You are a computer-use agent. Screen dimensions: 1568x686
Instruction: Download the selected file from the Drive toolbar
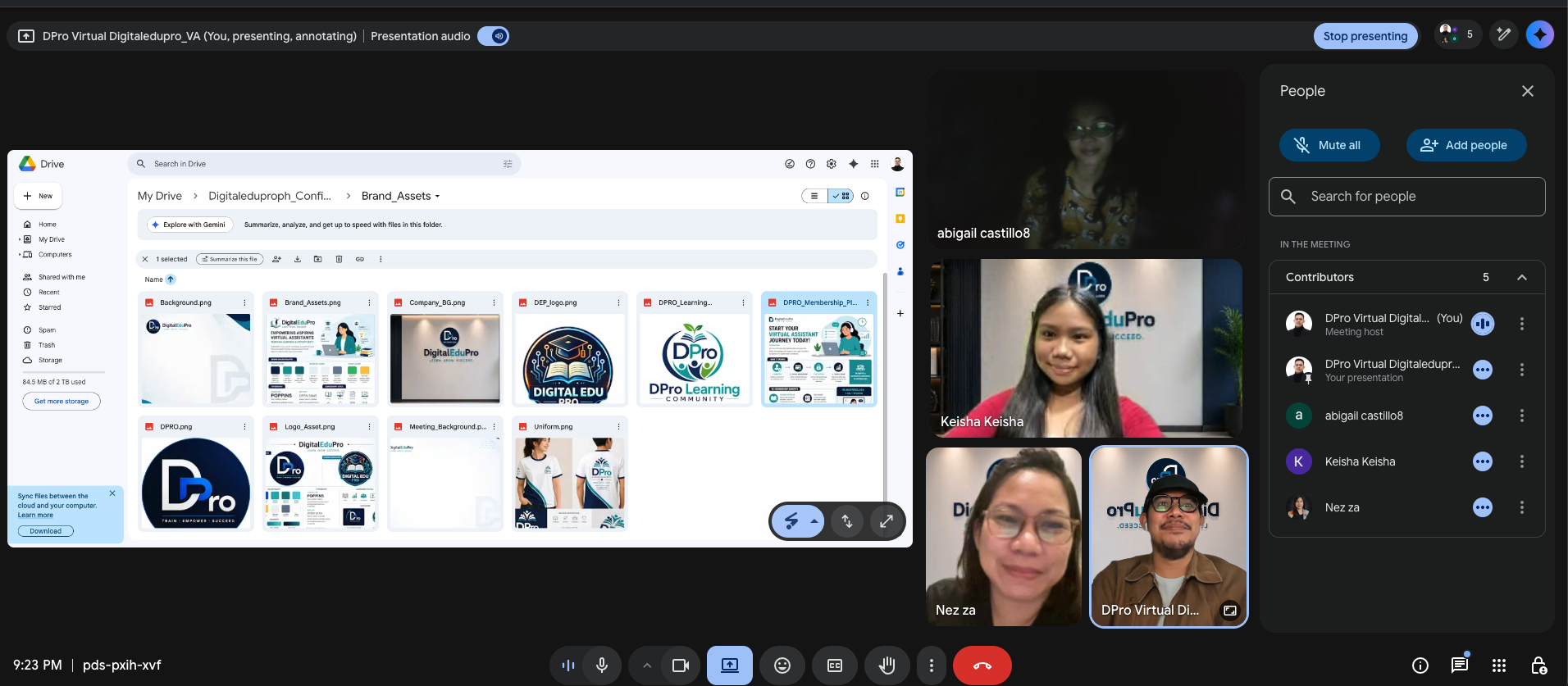(x=298, y=259)
